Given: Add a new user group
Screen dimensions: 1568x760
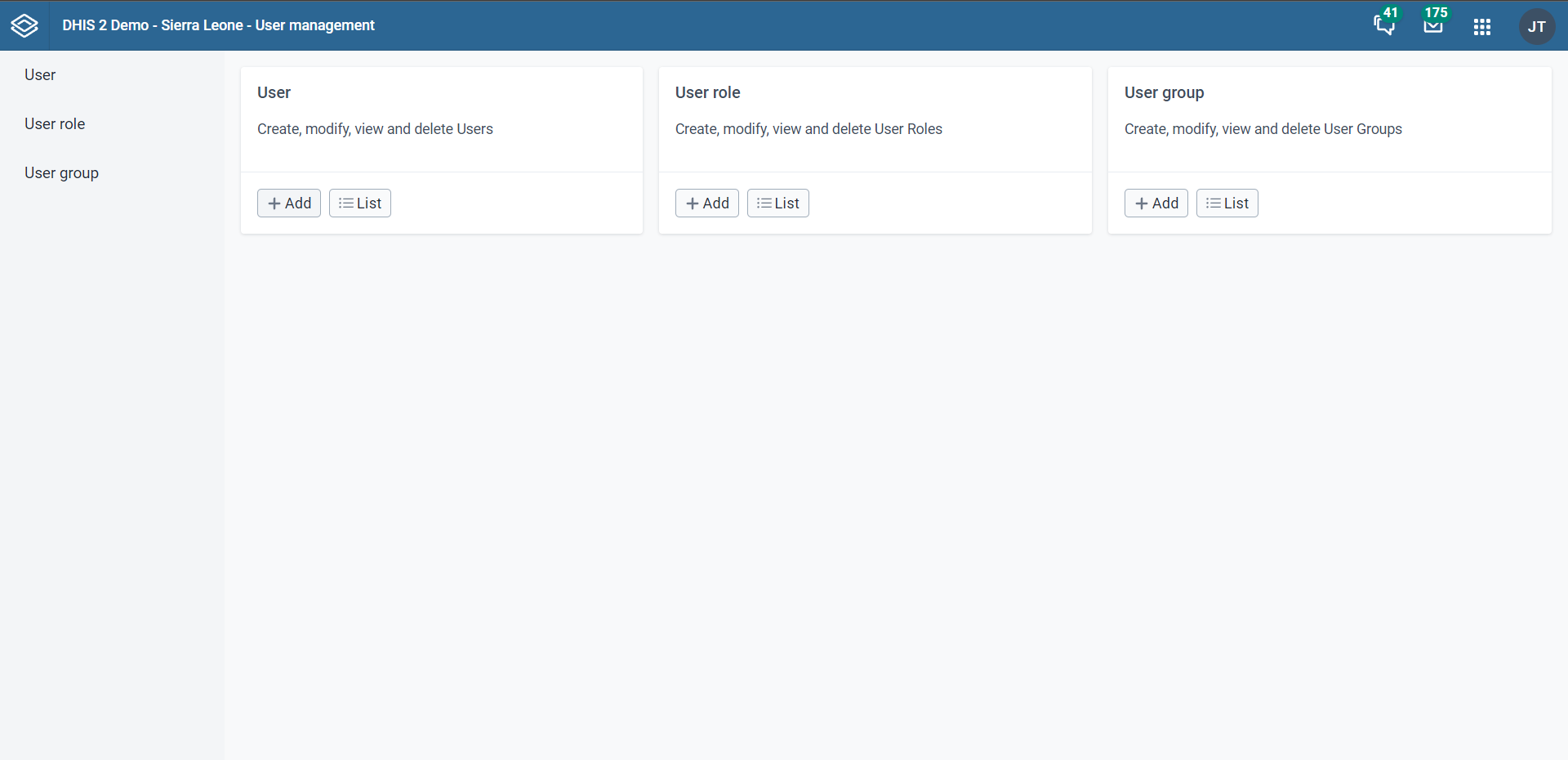Looking at the screenshot, I should pos(1156,203).
